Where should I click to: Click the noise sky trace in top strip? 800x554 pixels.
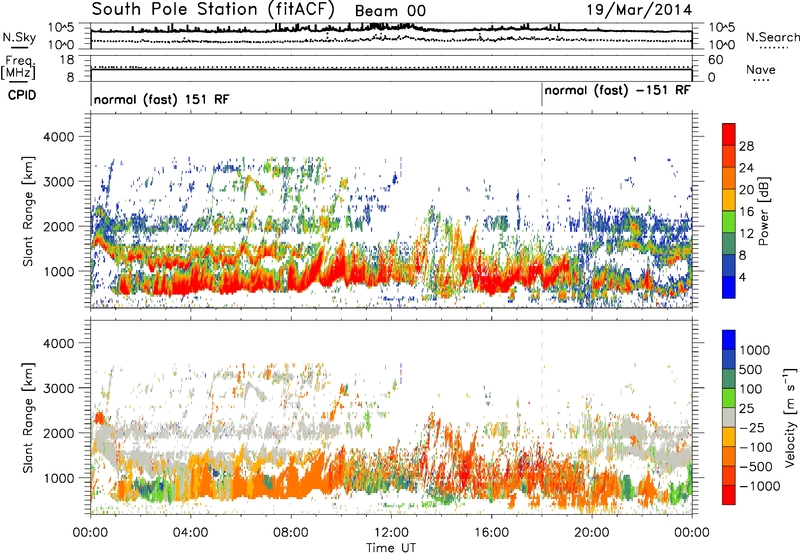391,30
